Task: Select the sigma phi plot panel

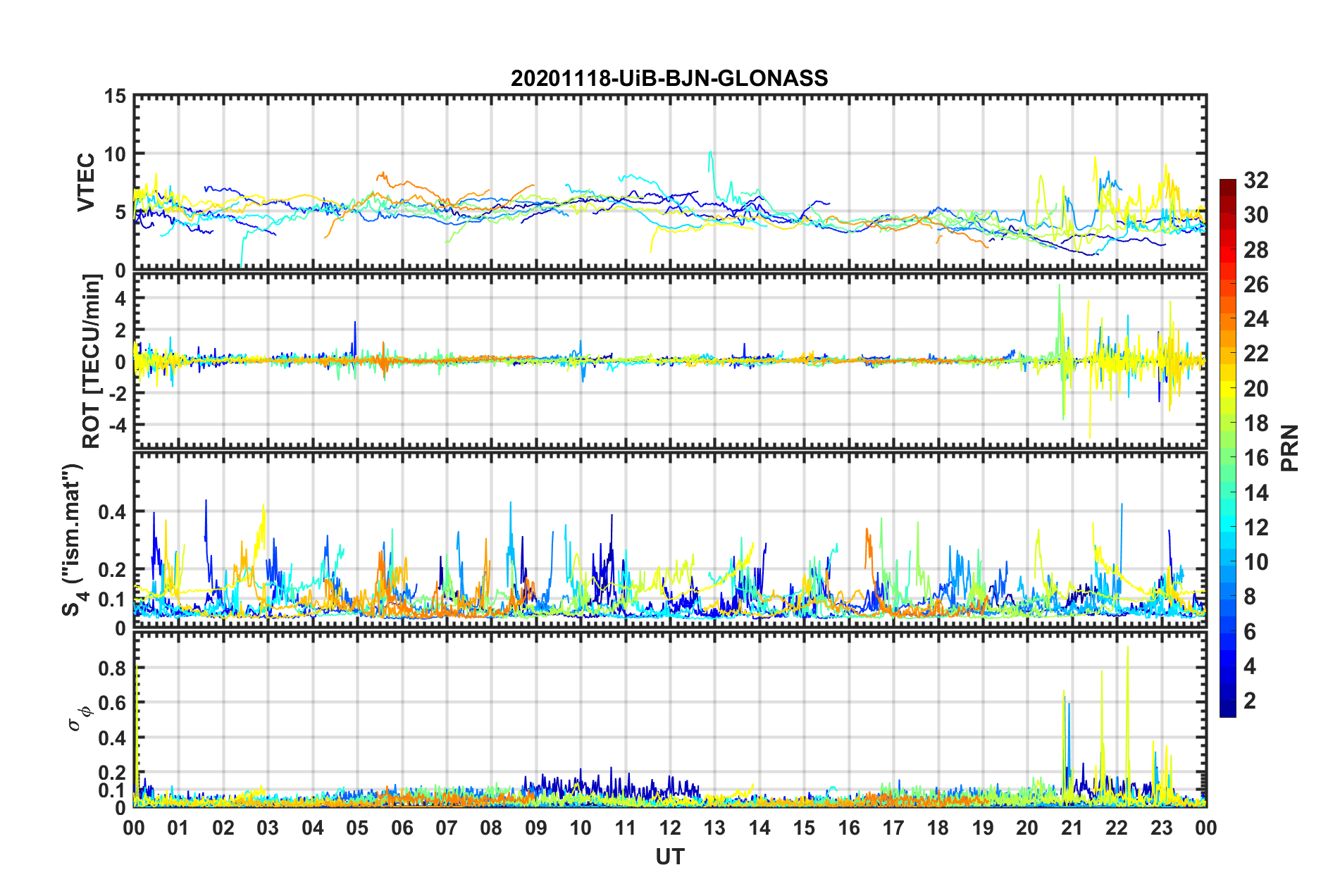Action: tap(670, 719)
